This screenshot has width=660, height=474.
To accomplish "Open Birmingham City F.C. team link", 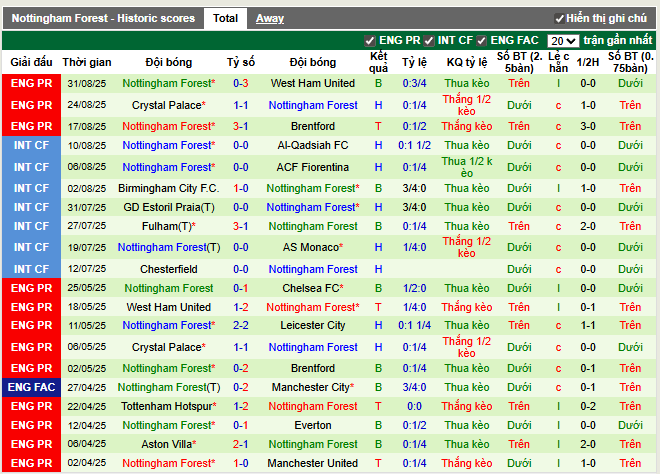I will [168, 188].
